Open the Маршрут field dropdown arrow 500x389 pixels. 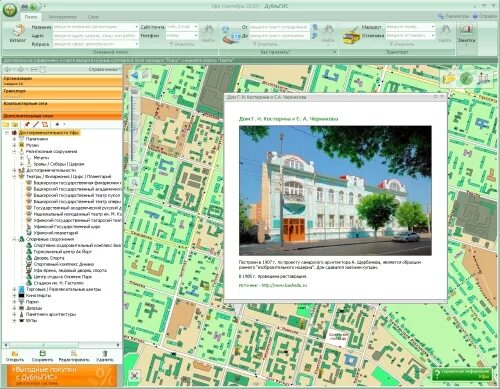pos(433,27)
